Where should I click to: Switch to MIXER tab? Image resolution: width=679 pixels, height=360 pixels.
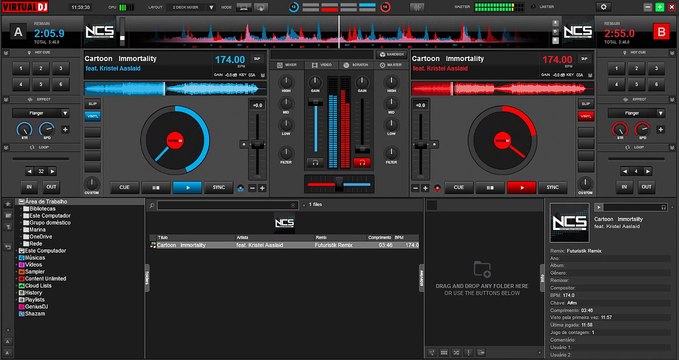click(287, 65)
